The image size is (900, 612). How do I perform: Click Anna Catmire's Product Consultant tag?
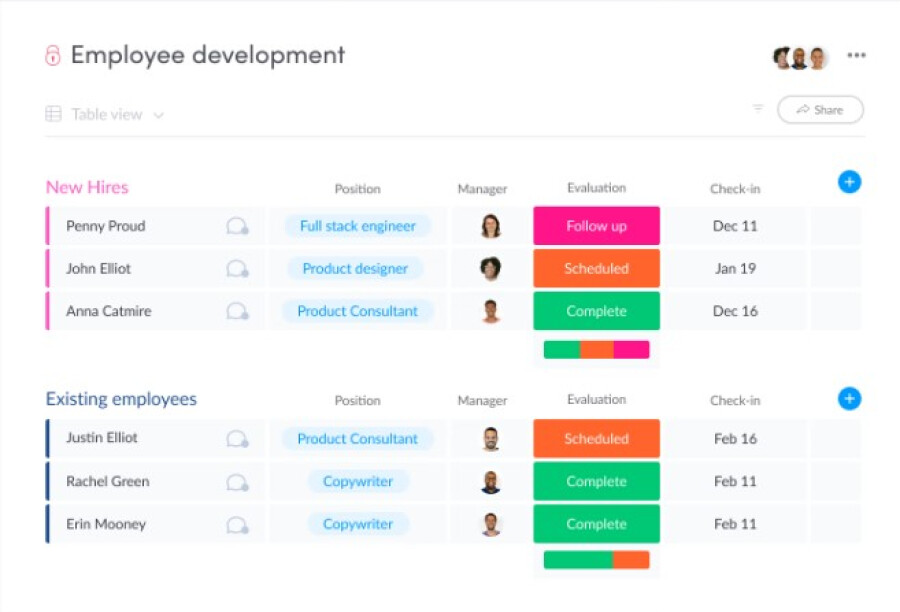point(358,311)
